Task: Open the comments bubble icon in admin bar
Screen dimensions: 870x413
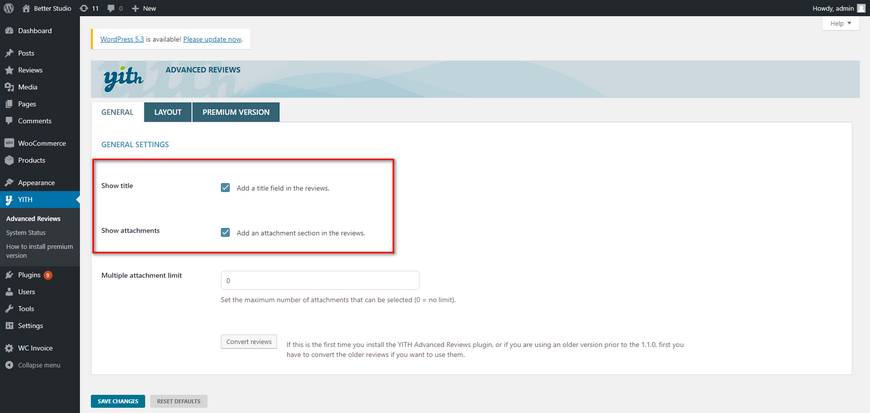Action: point(111,8)
